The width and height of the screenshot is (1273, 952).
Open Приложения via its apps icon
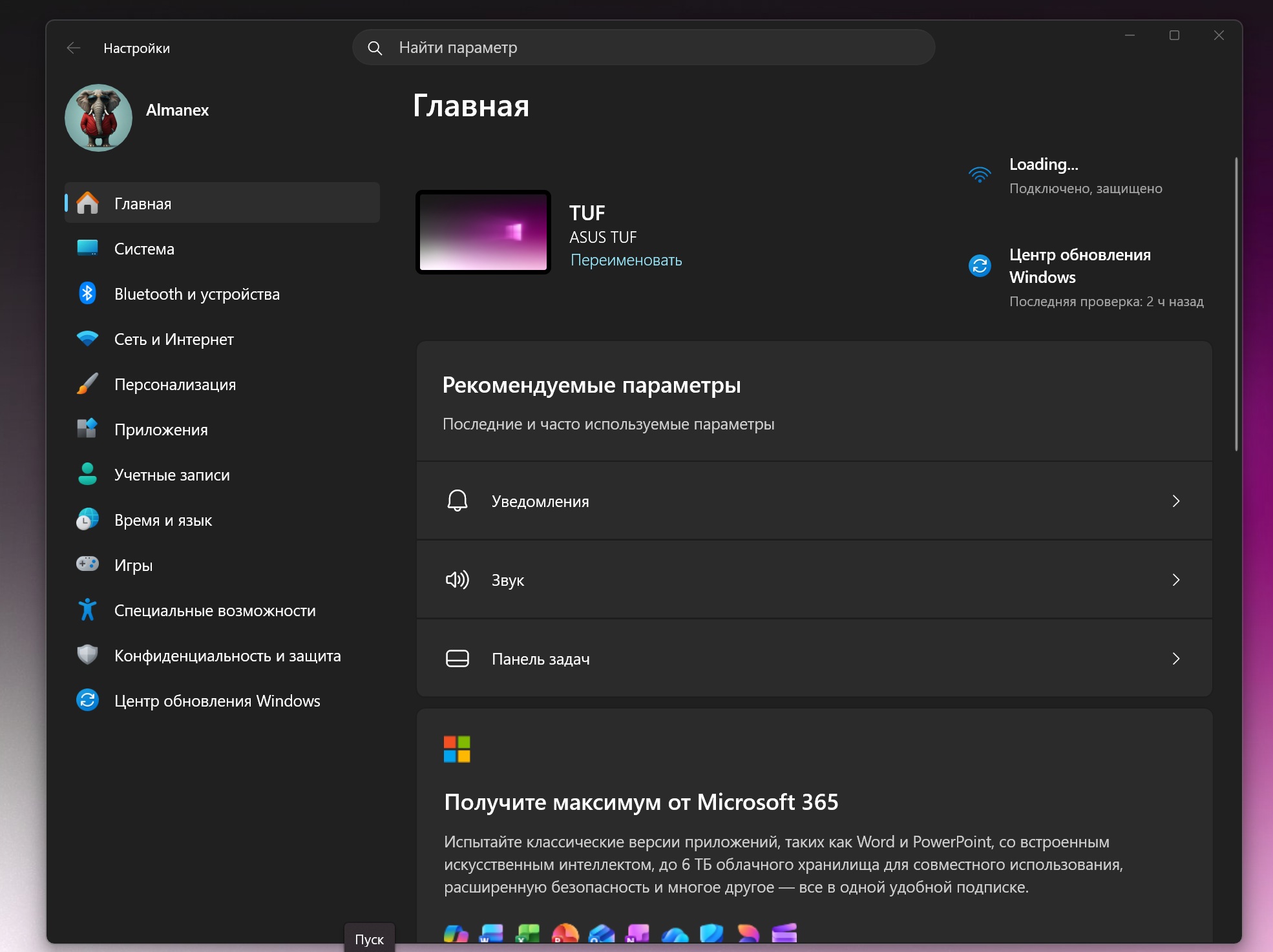(87, 429)
